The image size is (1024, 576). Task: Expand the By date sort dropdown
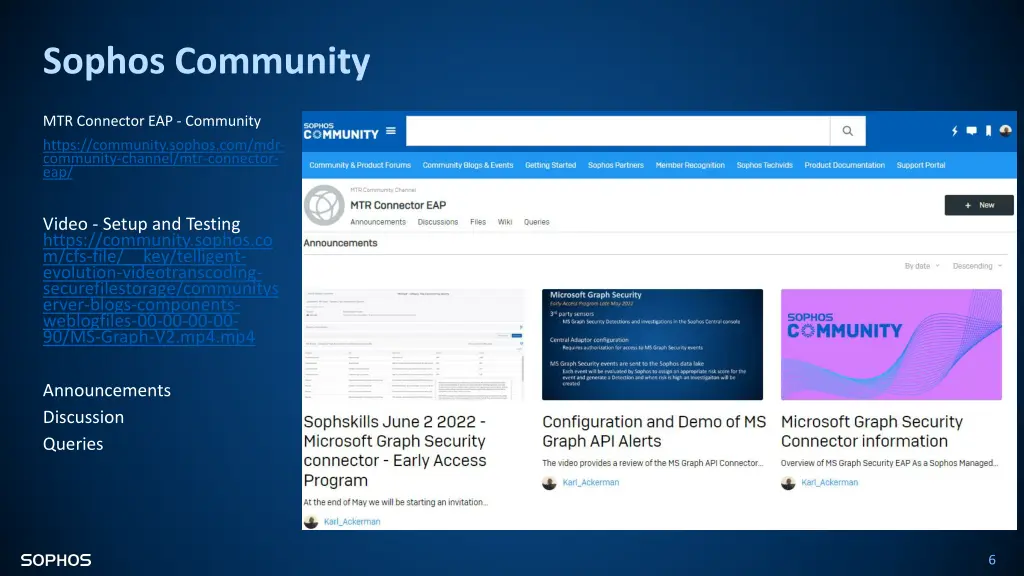921,266
